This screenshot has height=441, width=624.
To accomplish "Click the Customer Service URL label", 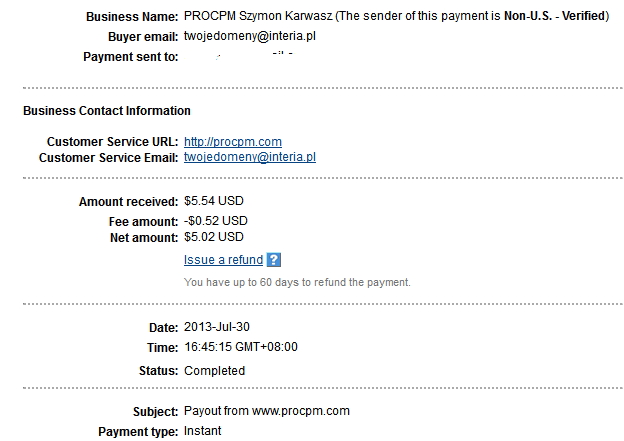I will (113, 142).
